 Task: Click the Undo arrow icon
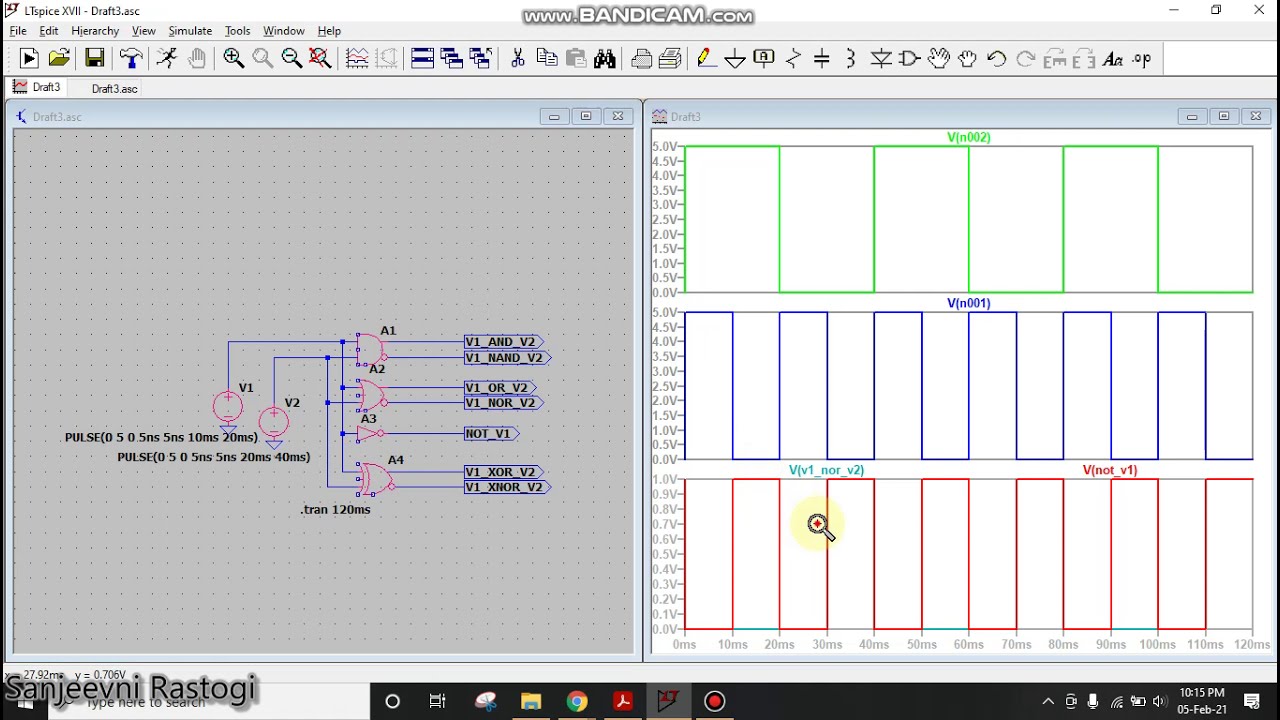pyautogui.click(x=996, y=59)
